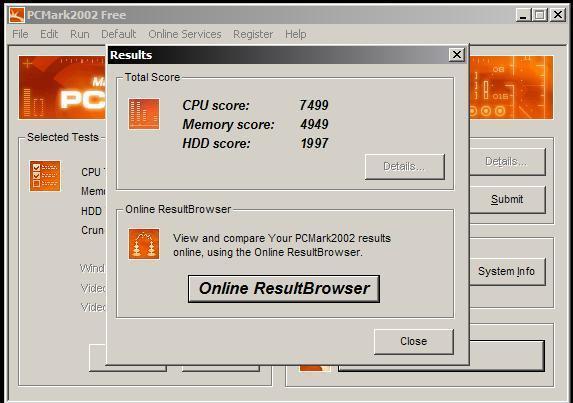The height and width of the screenshot is (403, 573).
Task: Click the PCMark2002 orange banner image
Action: pos(62,87)
